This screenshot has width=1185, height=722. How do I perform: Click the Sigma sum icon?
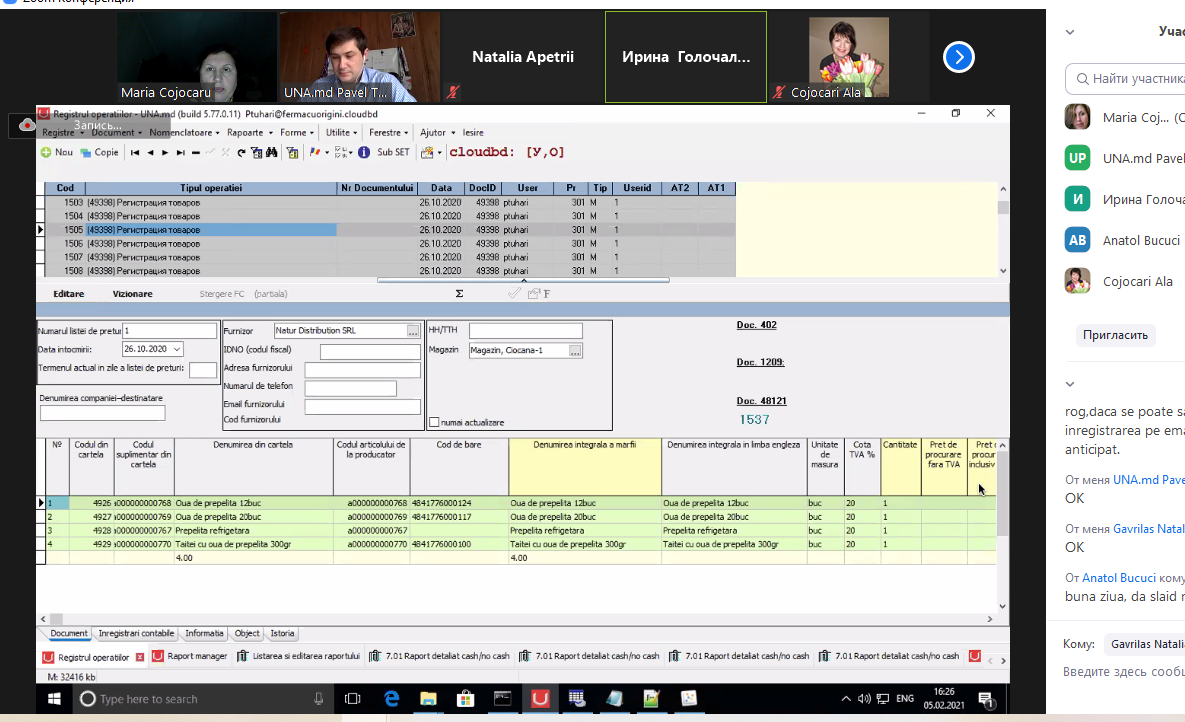(459, 294)
